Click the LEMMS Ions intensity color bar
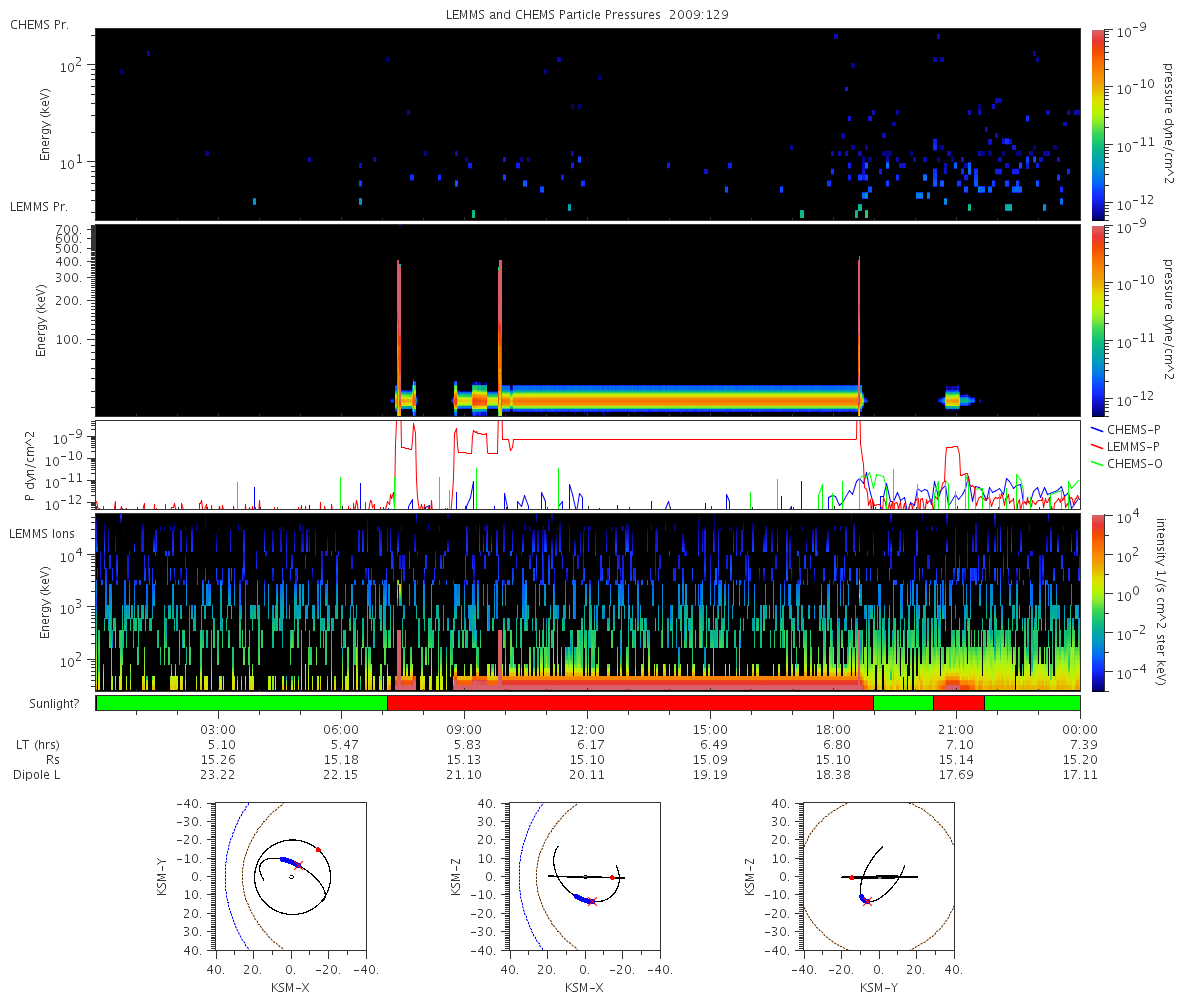Image resolution: width=1200 pixels, height=1000 pixels. (x=1098, y=603)
